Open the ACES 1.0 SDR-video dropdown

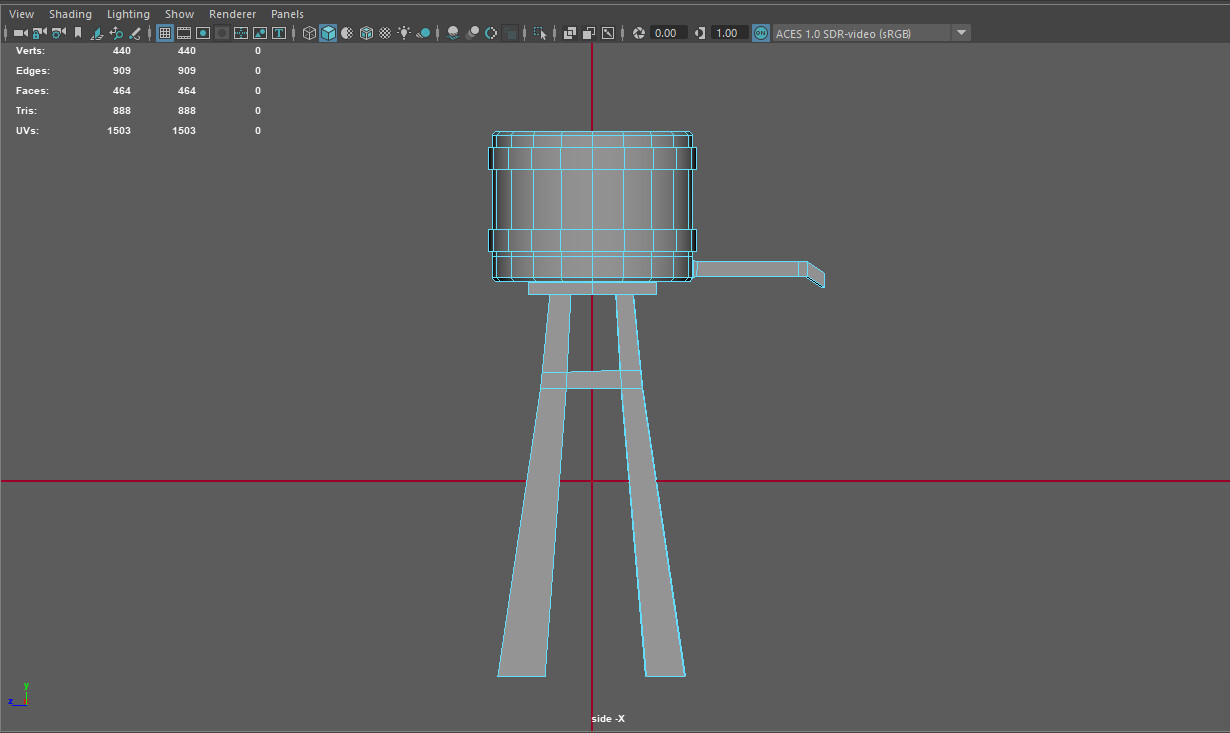[961, 32]
